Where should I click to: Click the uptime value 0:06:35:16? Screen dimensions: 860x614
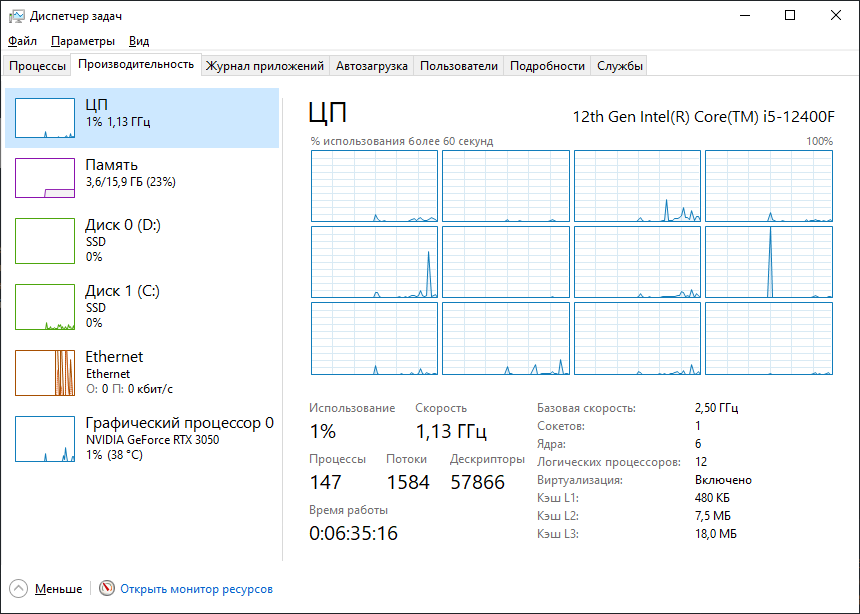point(353,533)
